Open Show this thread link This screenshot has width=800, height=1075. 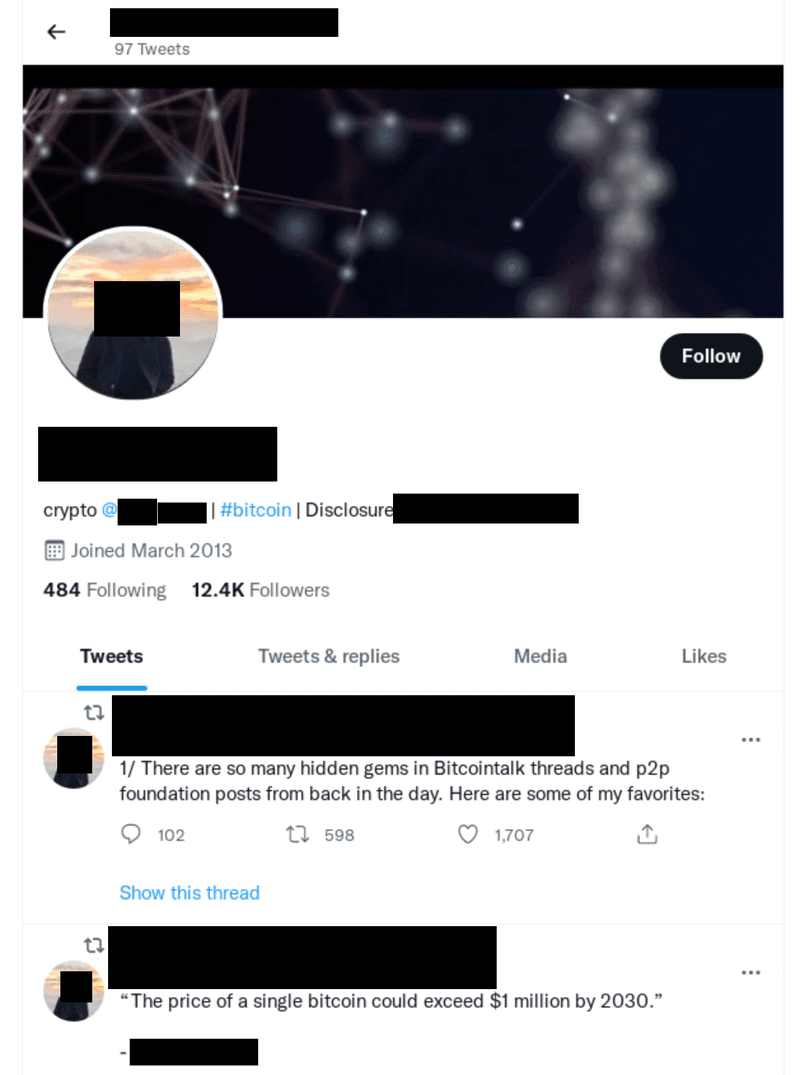pyautogui.click(x=189, y=893)
